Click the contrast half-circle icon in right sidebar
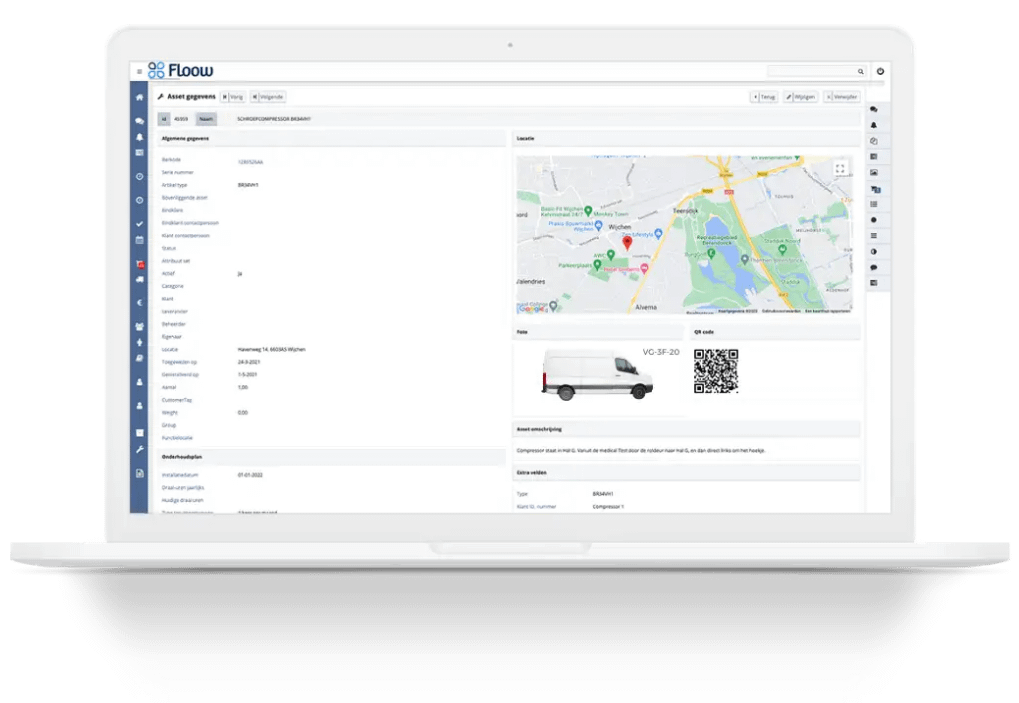This screenshot has width=1019, height=703. point(874,251)
